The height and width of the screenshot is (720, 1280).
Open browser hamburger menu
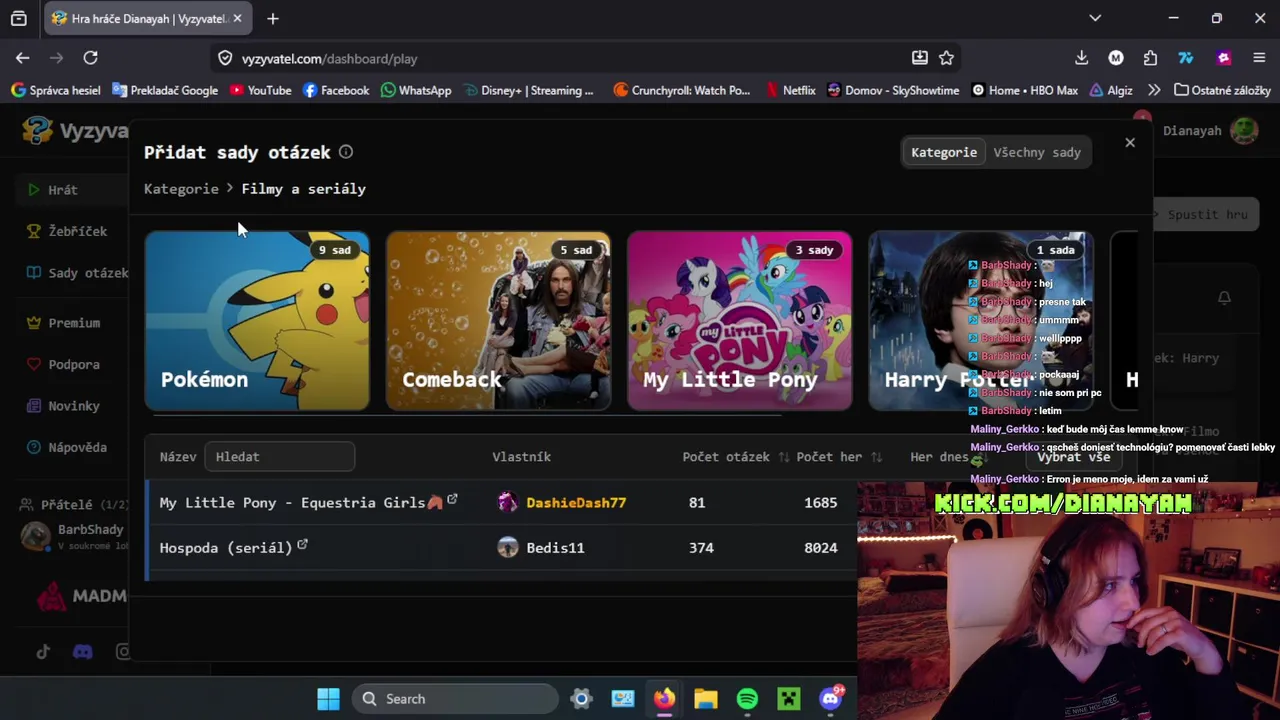point(1259,58)
